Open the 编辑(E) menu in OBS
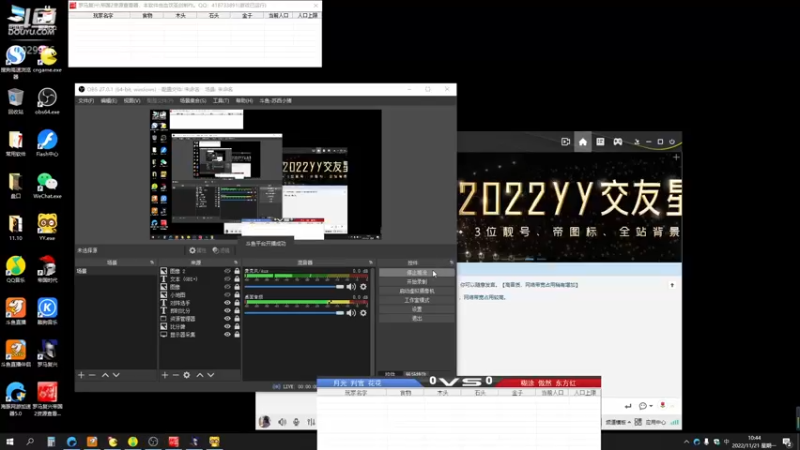Image resolution: width=800 pixels, height=450 pixels. click(x=108, y=101)
